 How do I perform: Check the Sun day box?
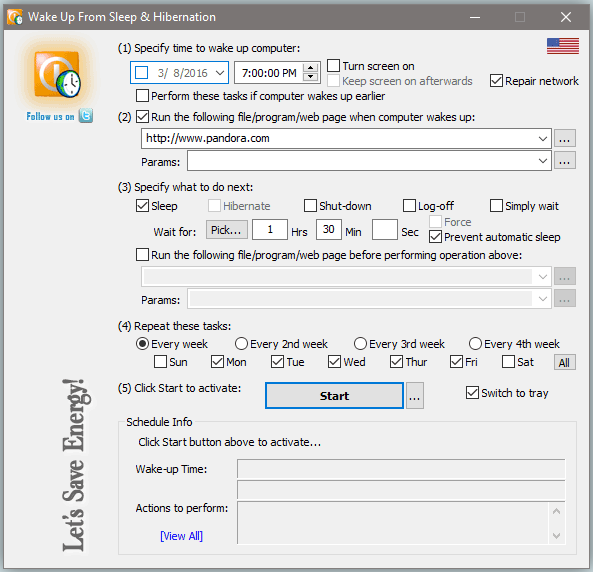click(160, 362)
